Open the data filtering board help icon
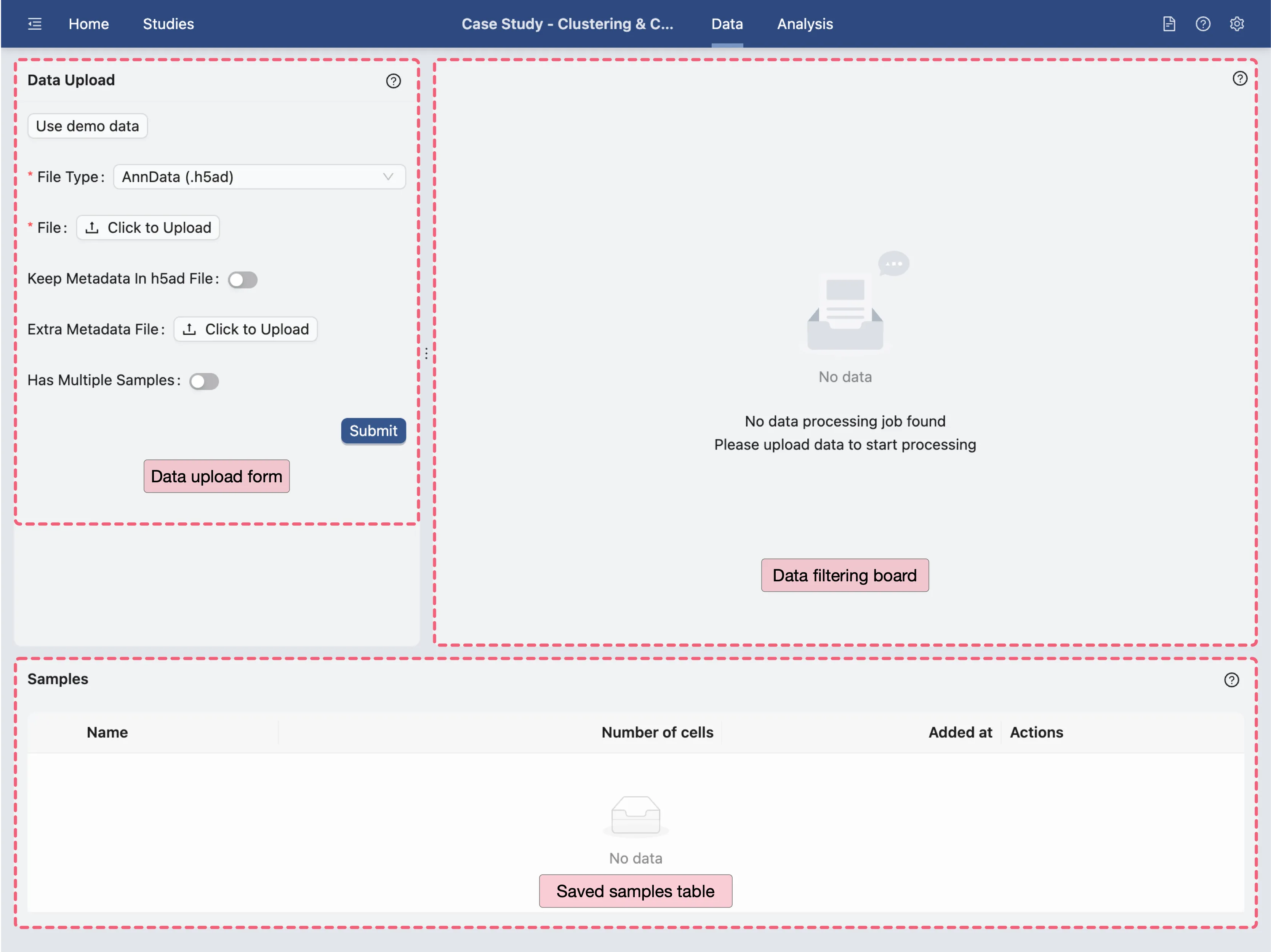 [x=1239, y=78]
